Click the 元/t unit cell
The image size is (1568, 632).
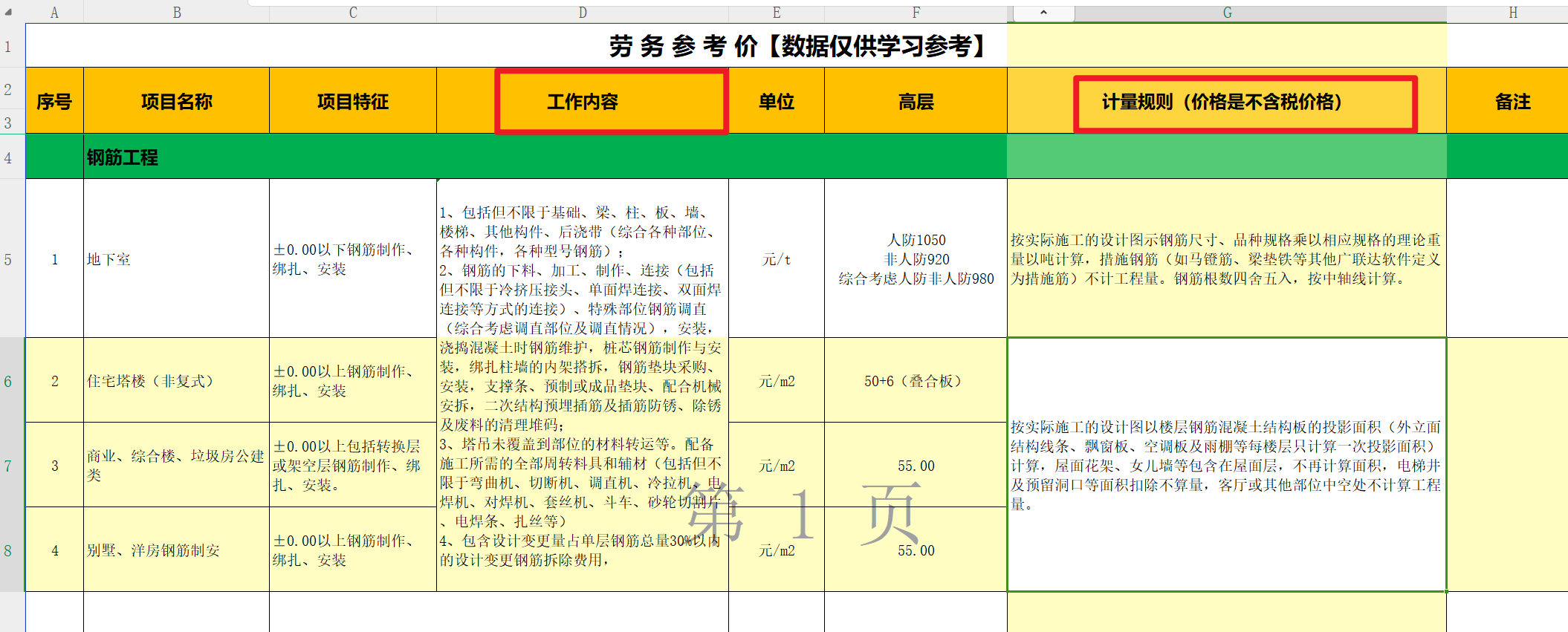[x=777, y=259]
